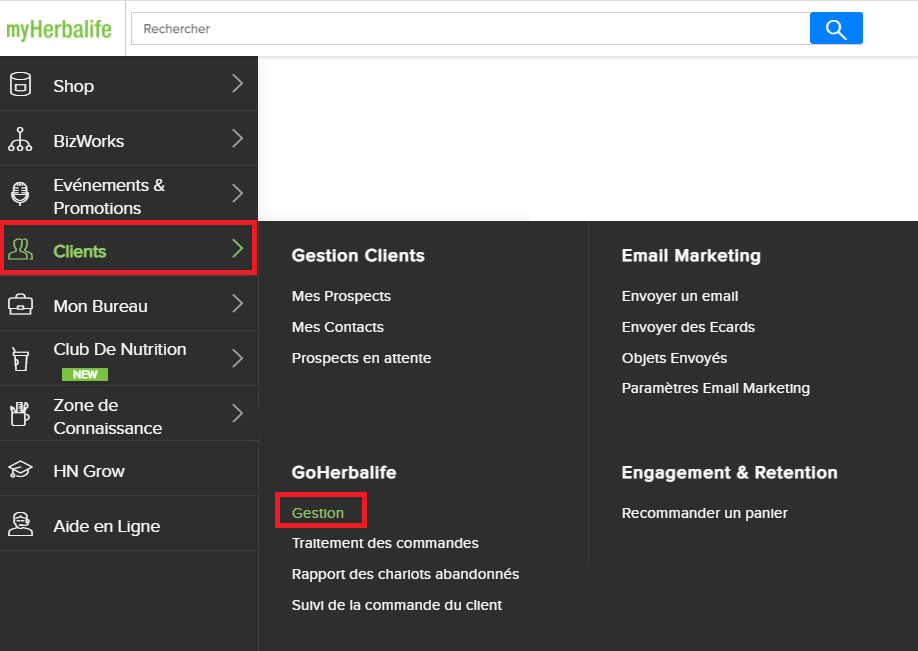Open the BizWorks menu item
Viewport: 918px width, 651px height.
tap(129, 139)
